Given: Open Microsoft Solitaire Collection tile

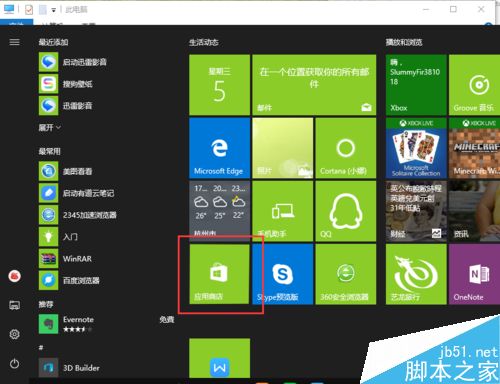Looking at the screenshot, I should pyautogui.click(x=416, y=148).
